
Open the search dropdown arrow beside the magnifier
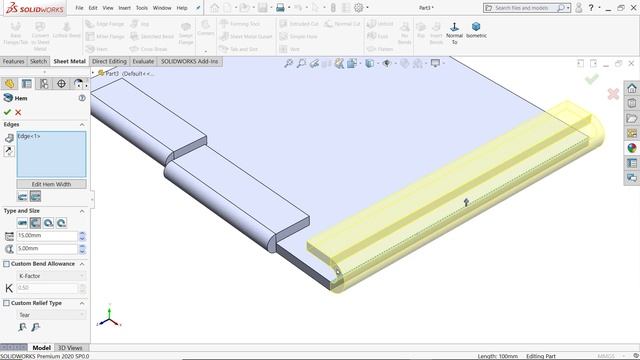pos(568,8)
